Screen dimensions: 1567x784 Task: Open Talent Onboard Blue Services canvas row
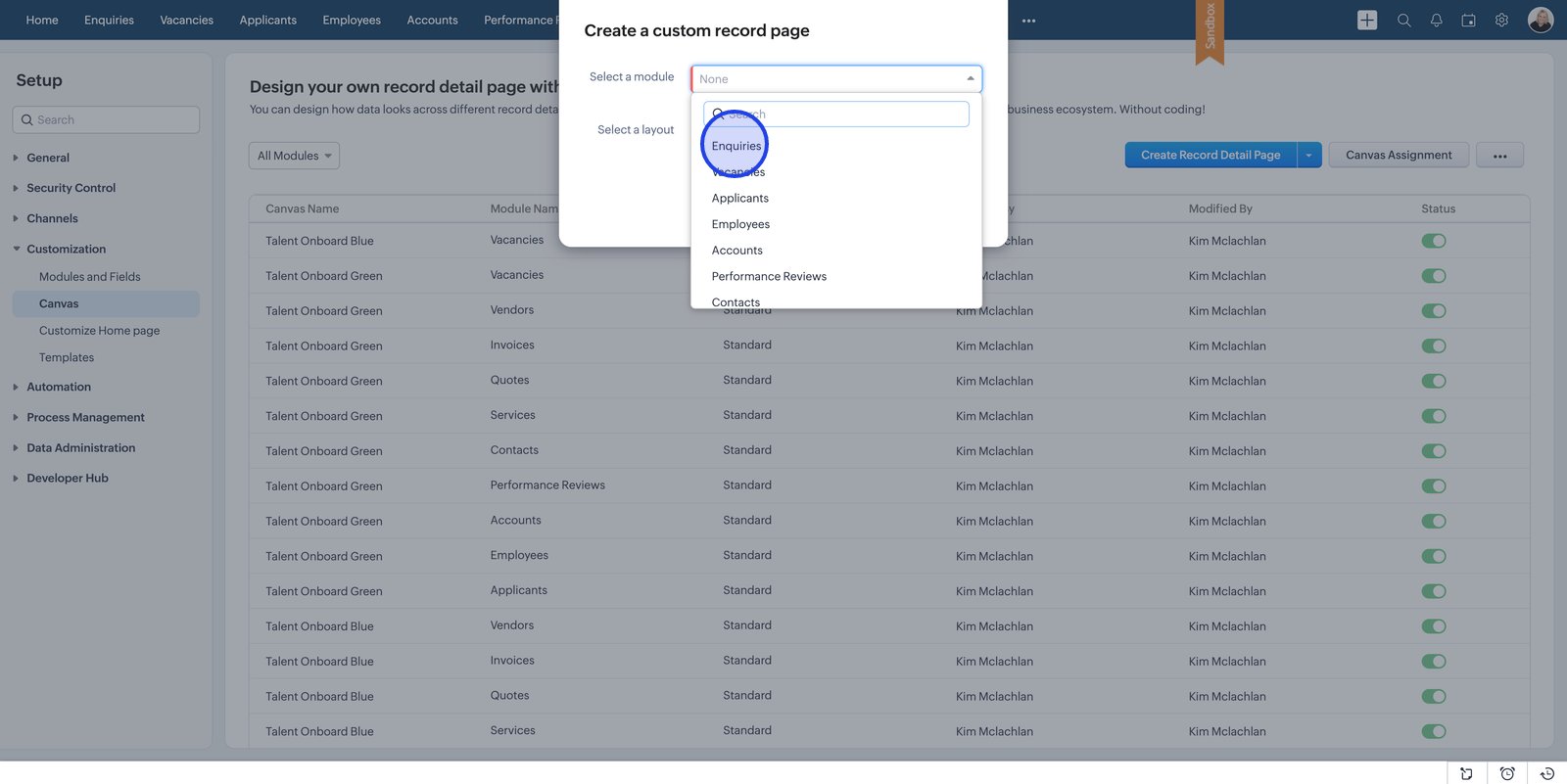point(889,731)
